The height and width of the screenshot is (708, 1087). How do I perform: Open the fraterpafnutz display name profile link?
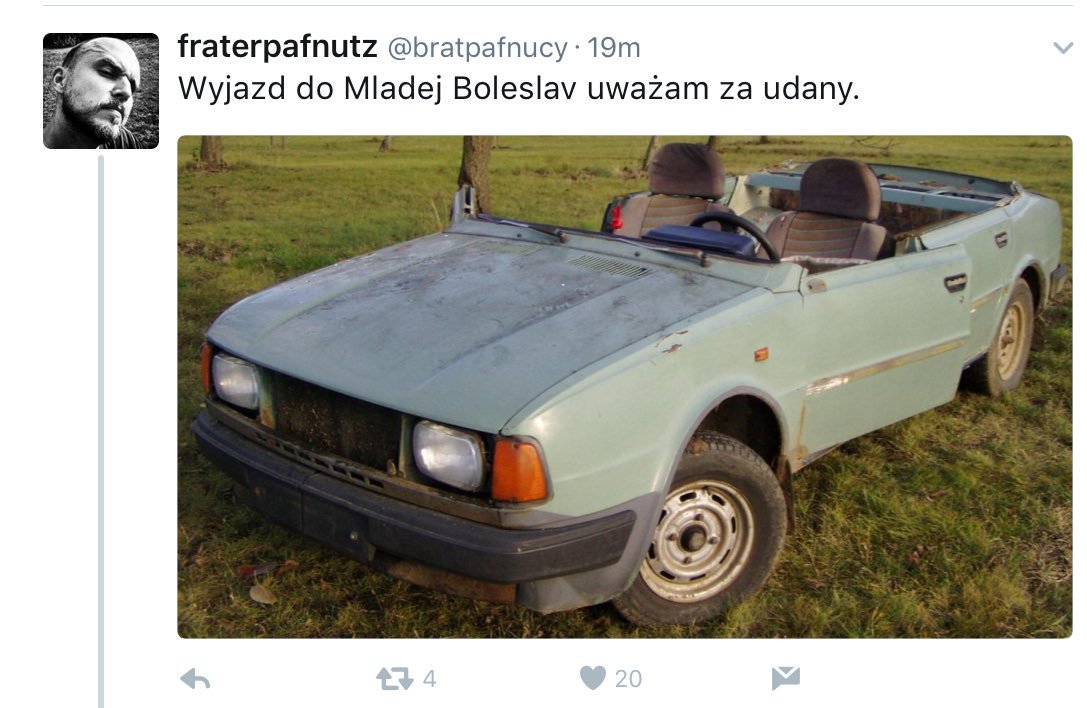click(277, 46)
